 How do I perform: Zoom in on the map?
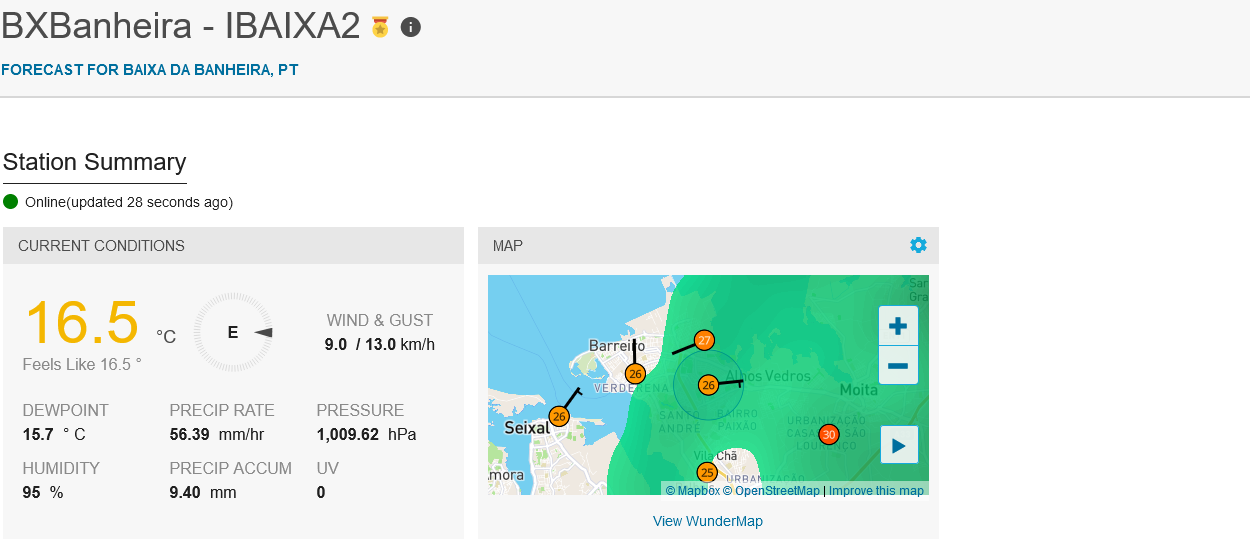click(x=898, y=326)
